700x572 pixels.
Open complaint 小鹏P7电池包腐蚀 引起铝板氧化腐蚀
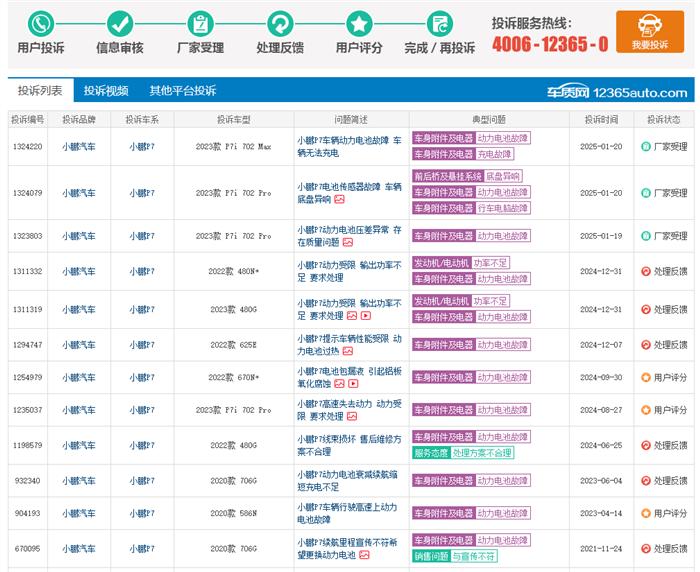point(350,377)
